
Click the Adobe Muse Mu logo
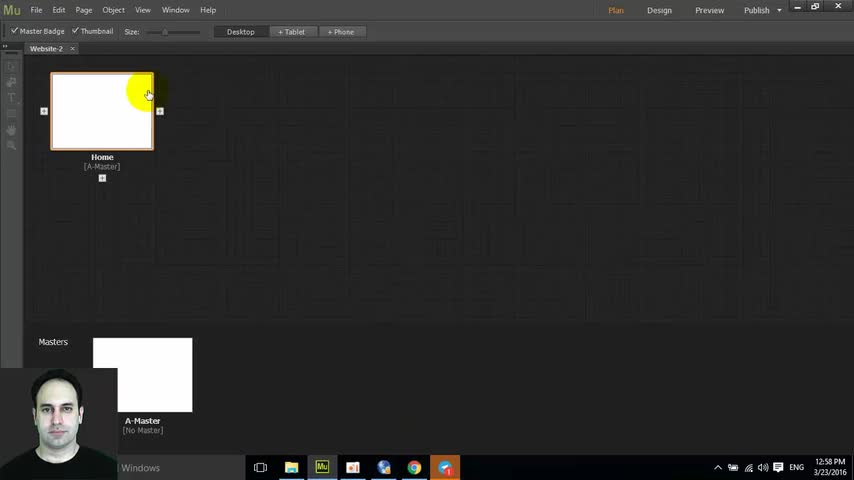click(x=11, y=10)
